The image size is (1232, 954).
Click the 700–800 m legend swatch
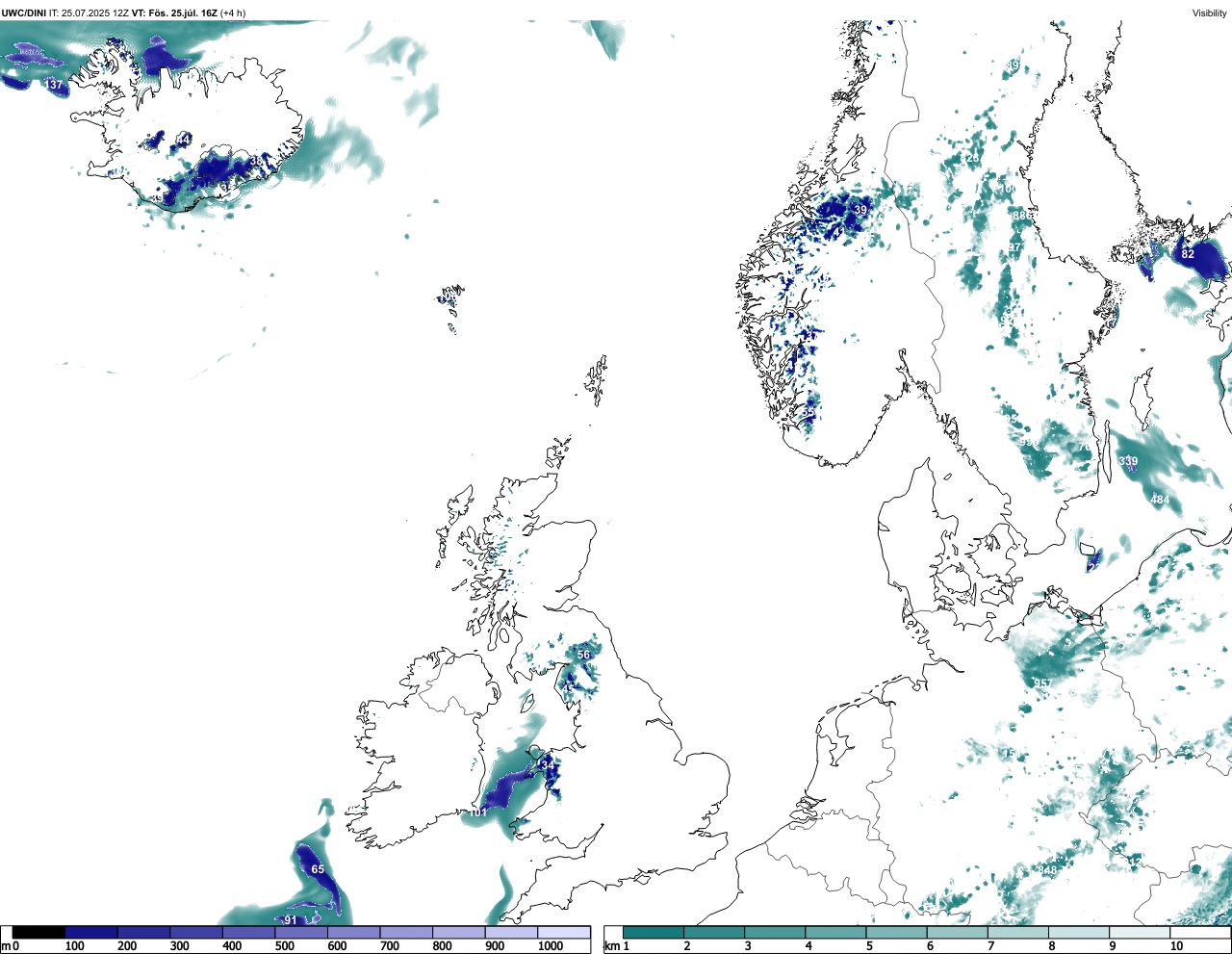406,932
